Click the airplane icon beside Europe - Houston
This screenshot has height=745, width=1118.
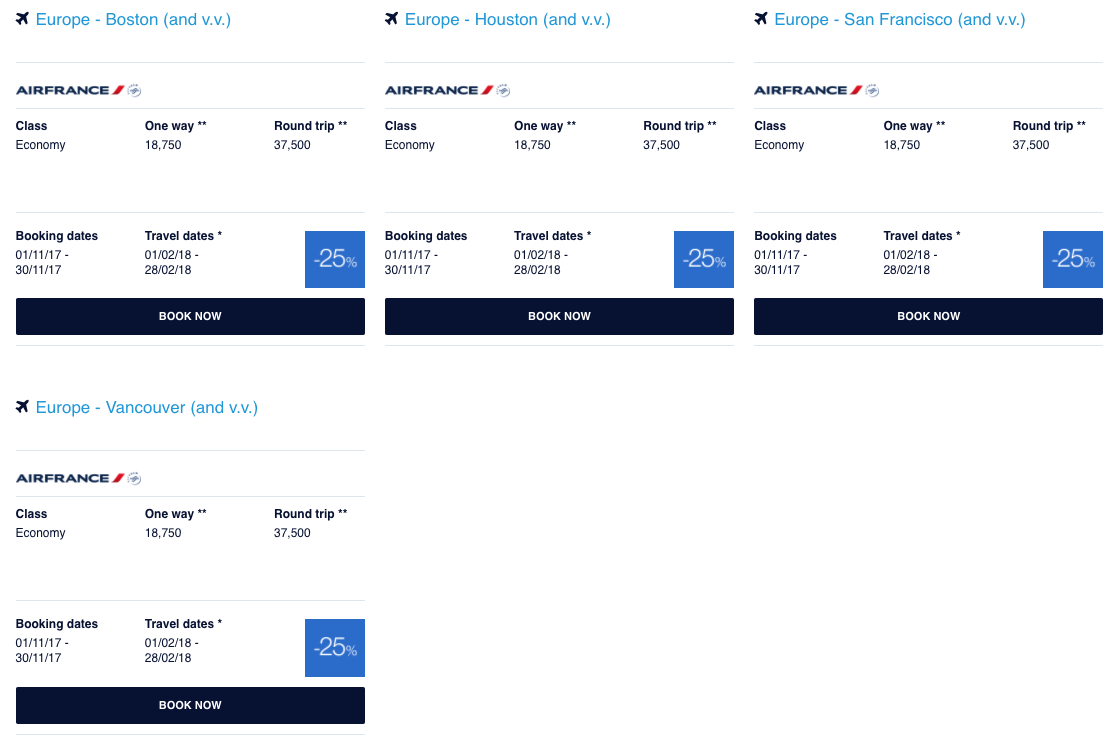point(391,19)
